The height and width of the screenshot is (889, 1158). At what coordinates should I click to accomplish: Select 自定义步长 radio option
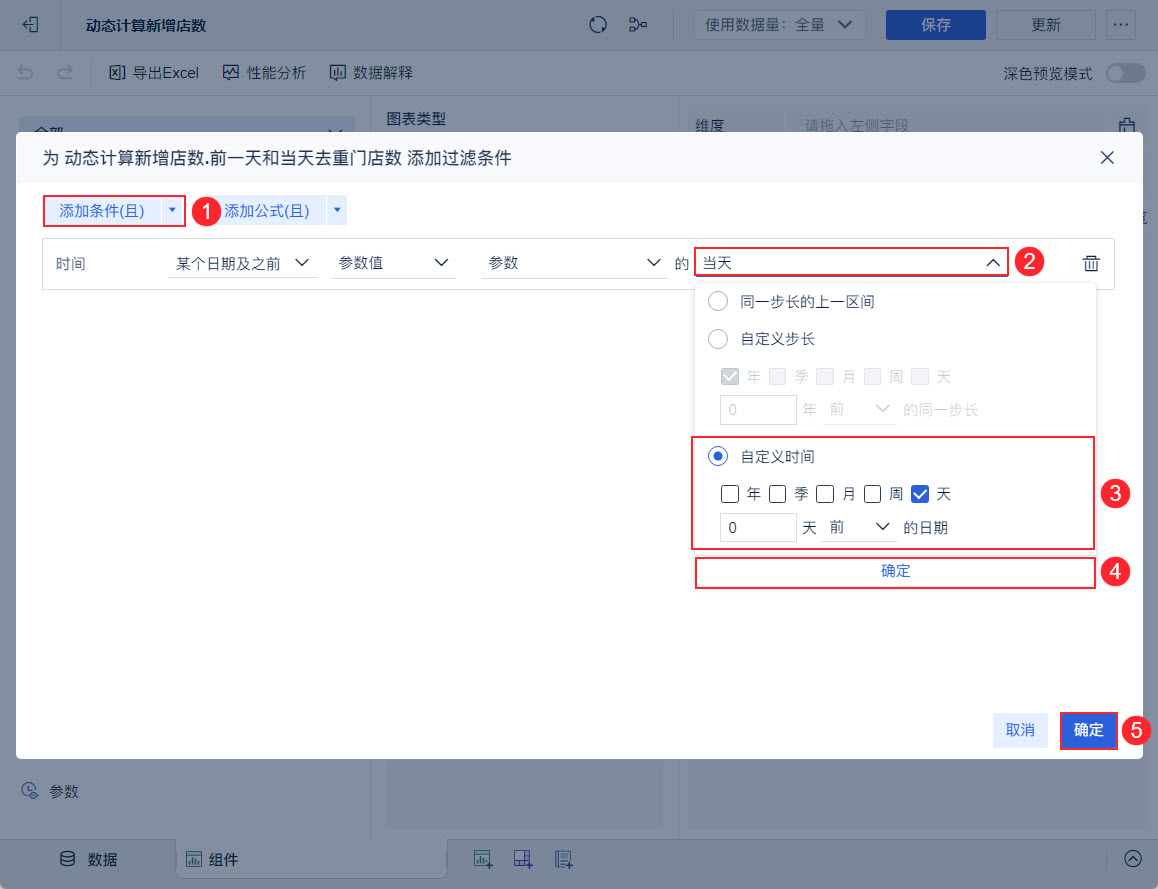coord(718,339)
